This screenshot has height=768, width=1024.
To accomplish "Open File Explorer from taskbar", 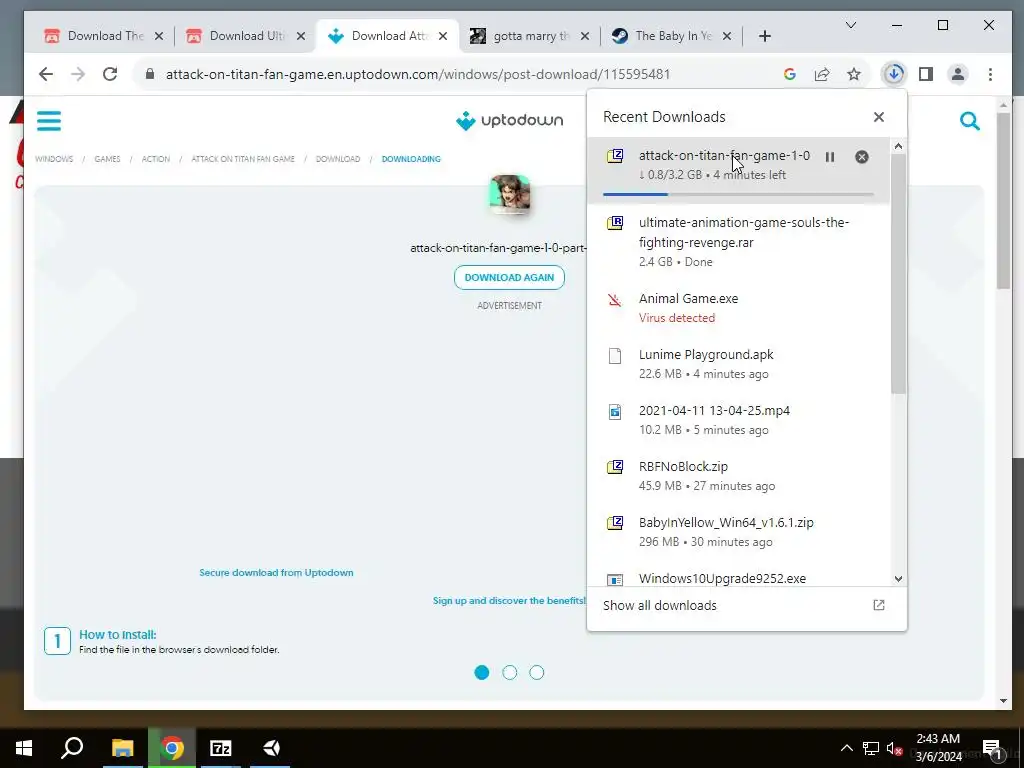I will pos(122,748).
